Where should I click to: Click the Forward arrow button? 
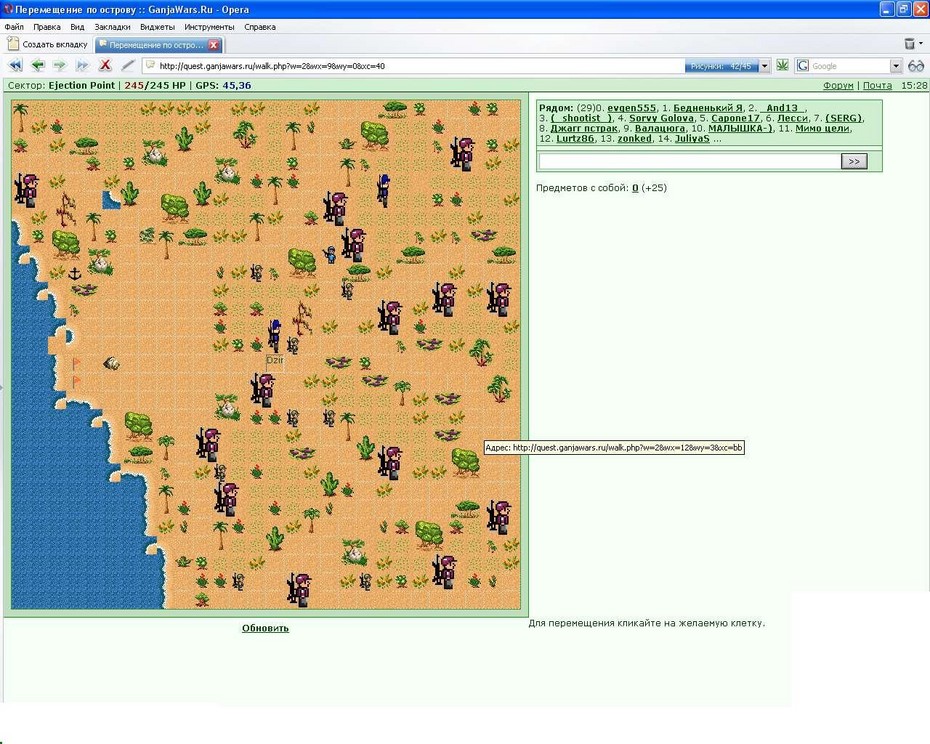click(x=59, y=65)
